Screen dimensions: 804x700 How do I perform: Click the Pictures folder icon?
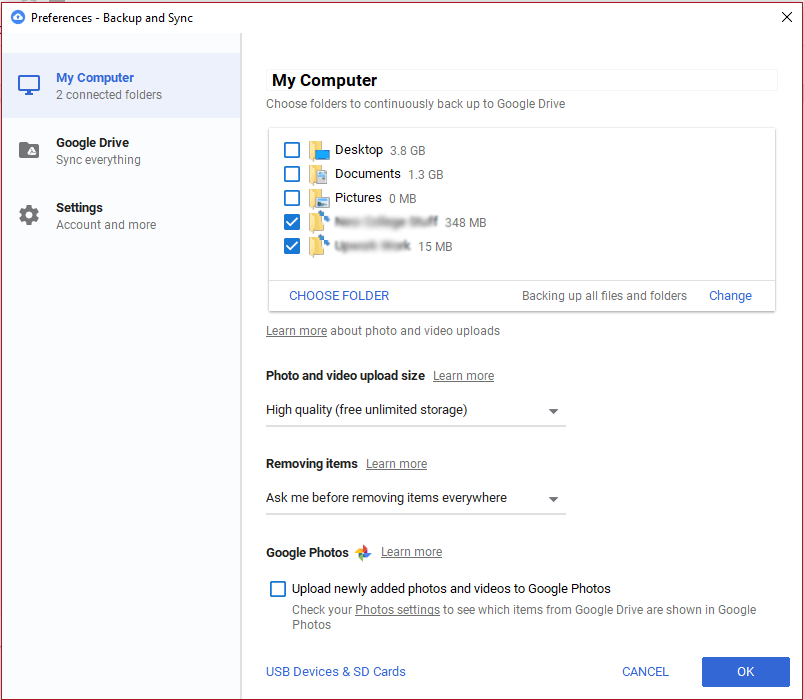coord(319,197)
